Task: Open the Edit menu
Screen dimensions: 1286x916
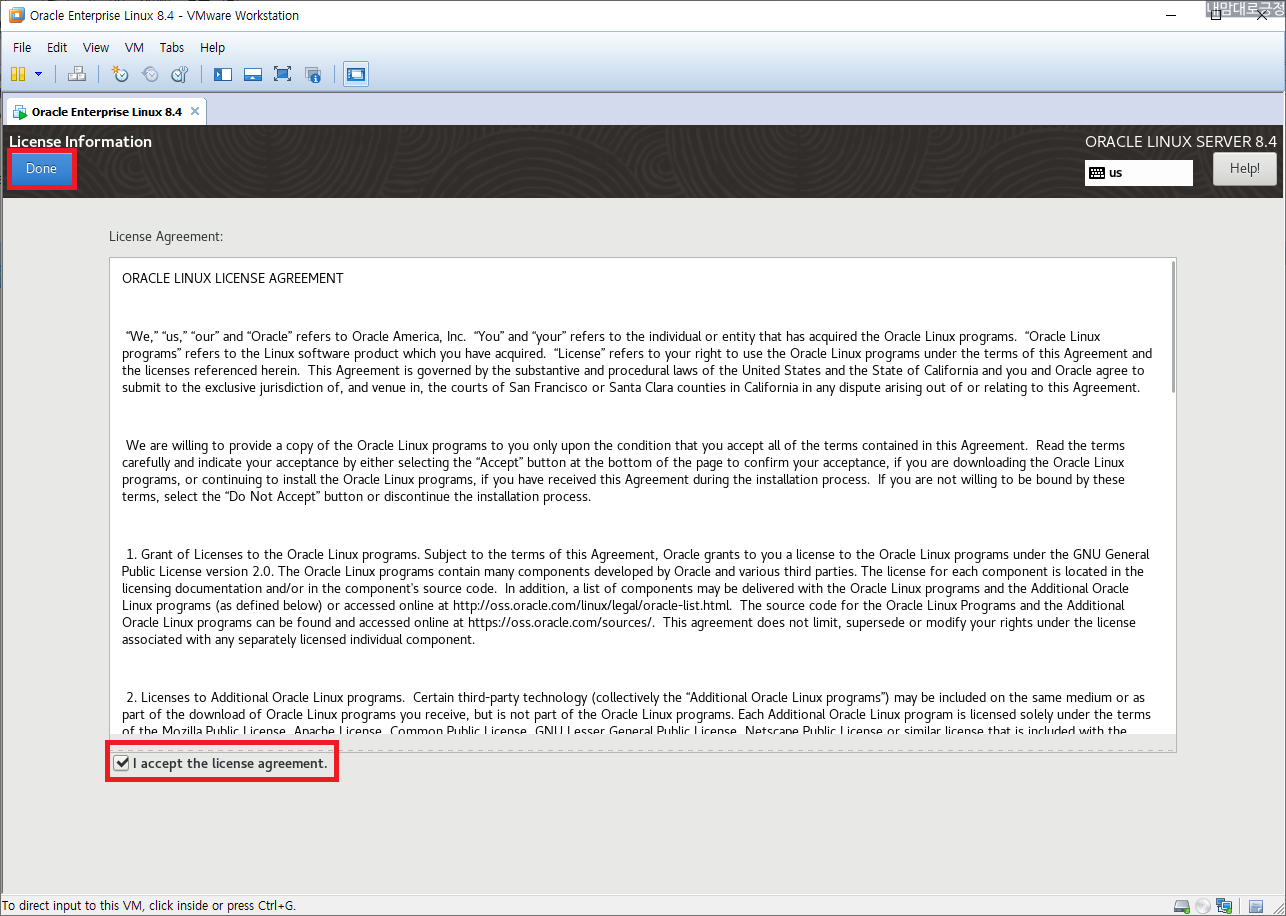Action: click(57, 47)
